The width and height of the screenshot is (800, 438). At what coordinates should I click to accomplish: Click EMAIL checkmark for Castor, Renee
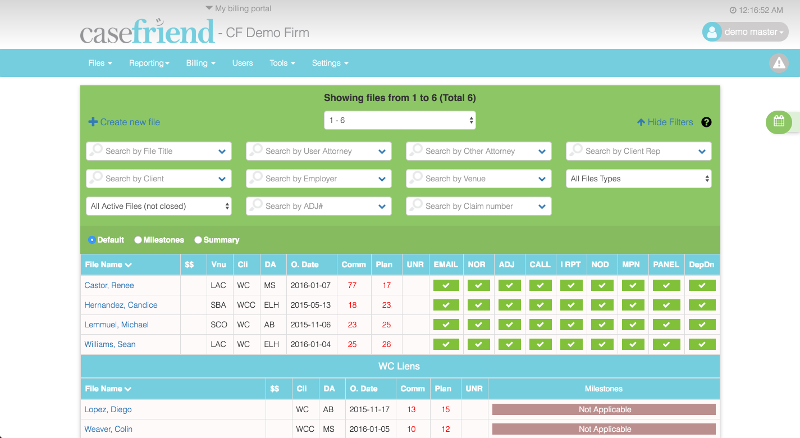click(447, 285)
